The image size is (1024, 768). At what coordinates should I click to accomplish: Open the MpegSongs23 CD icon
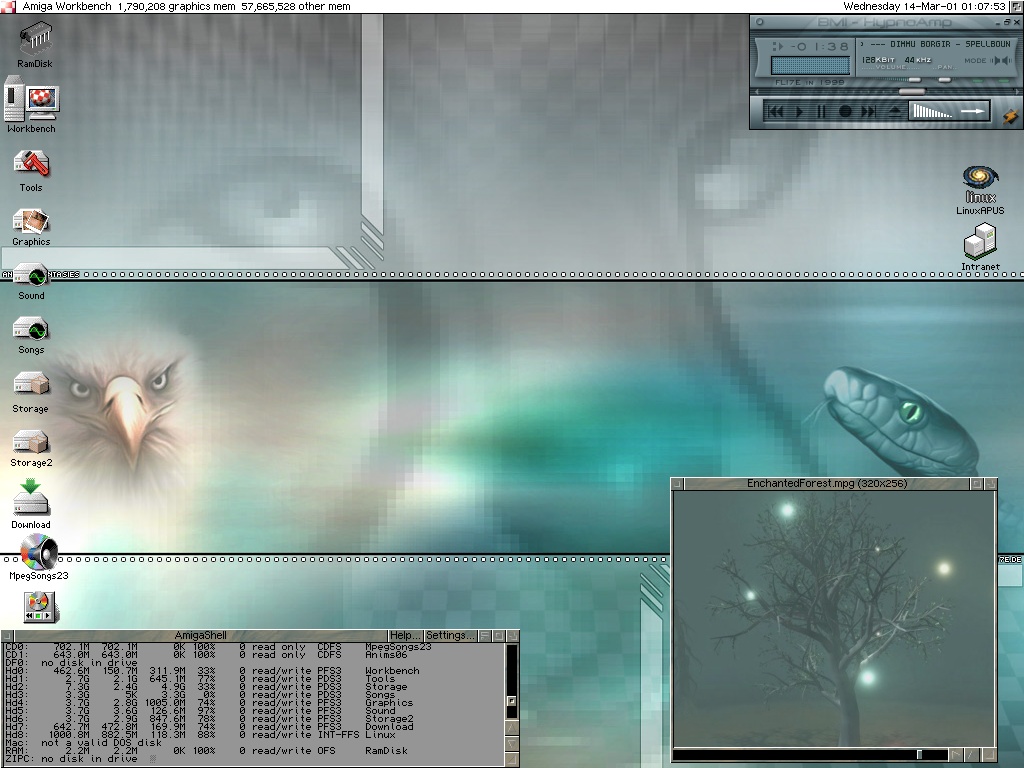click(x=38, y=551)
